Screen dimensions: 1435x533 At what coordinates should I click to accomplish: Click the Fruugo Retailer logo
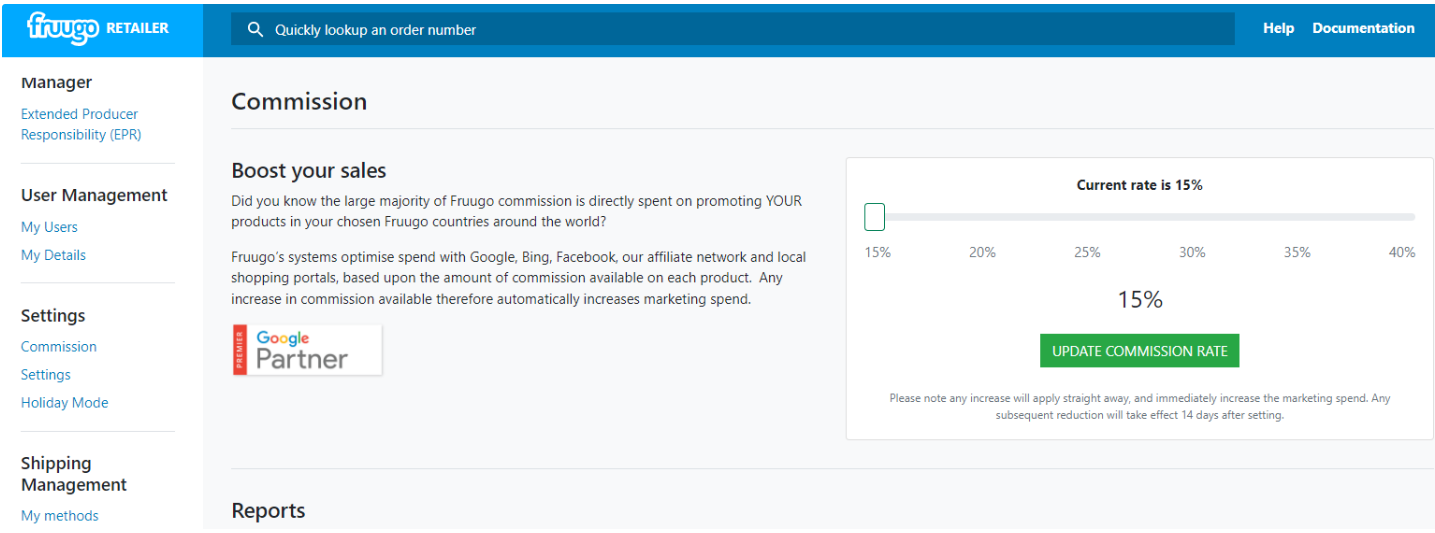[x=98, y=28]
